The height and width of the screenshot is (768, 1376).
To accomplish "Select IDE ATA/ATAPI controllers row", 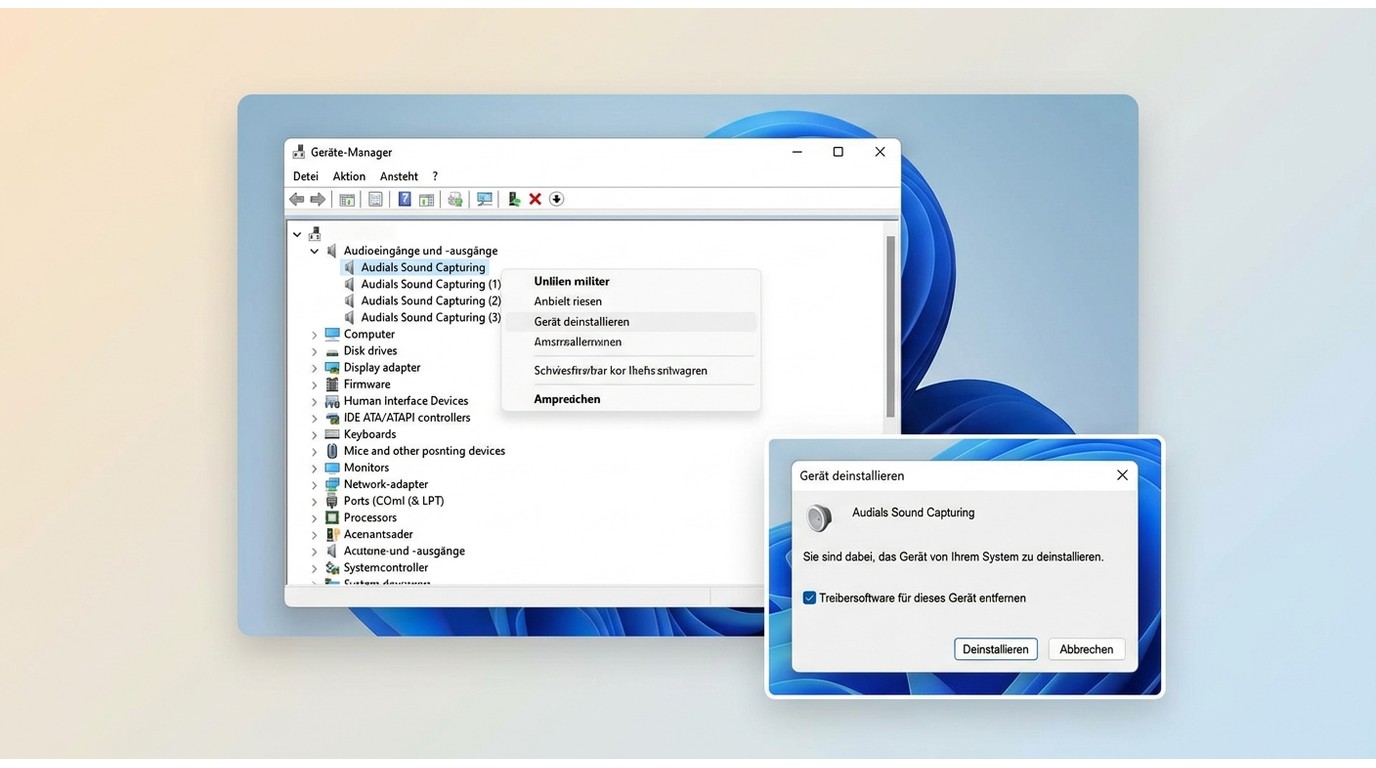I will [x=407, y=418].
